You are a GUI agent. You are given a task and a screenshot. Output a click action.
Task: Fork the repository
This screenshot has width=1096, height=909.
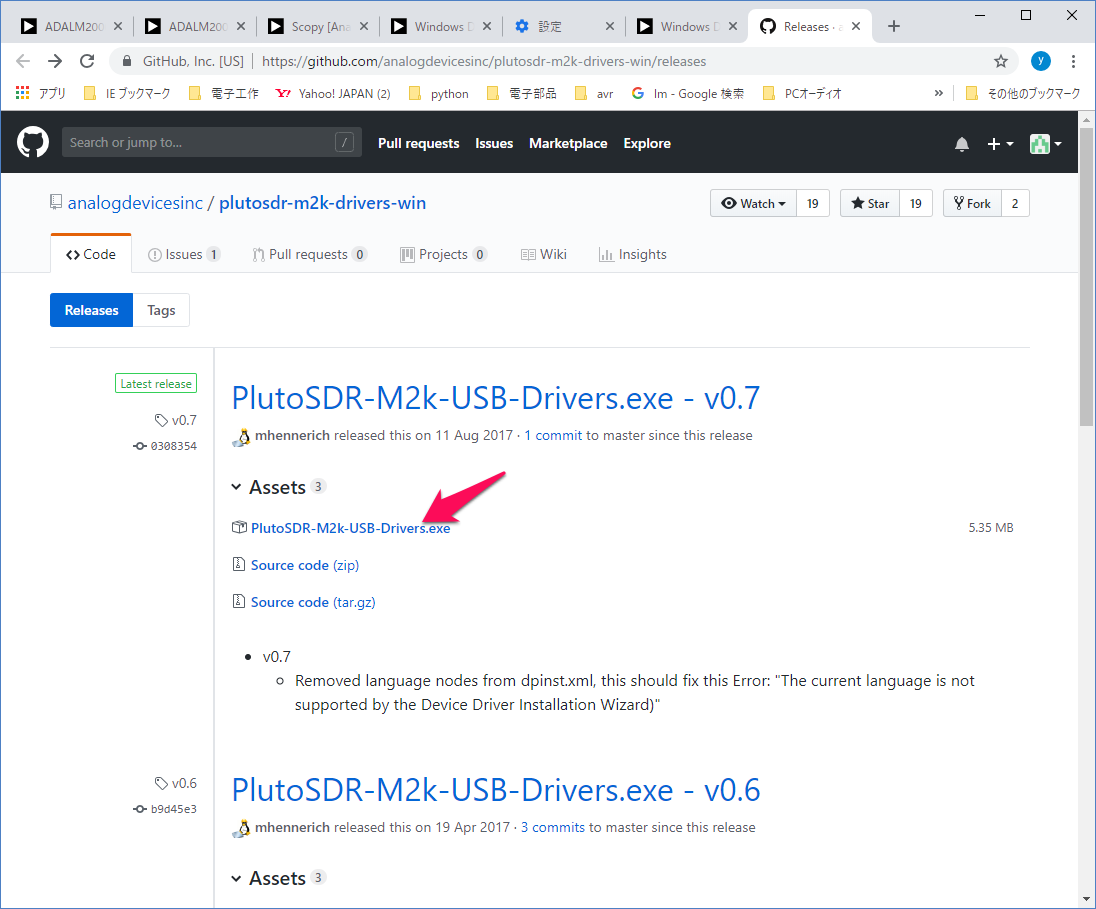tap(971, 203)
